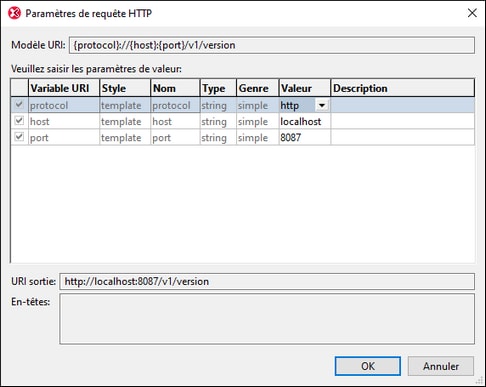Image resolution: width=486 pixels, height=387 pixels.
Task: Click OK to confirm parameters
Action: (368, 366)
